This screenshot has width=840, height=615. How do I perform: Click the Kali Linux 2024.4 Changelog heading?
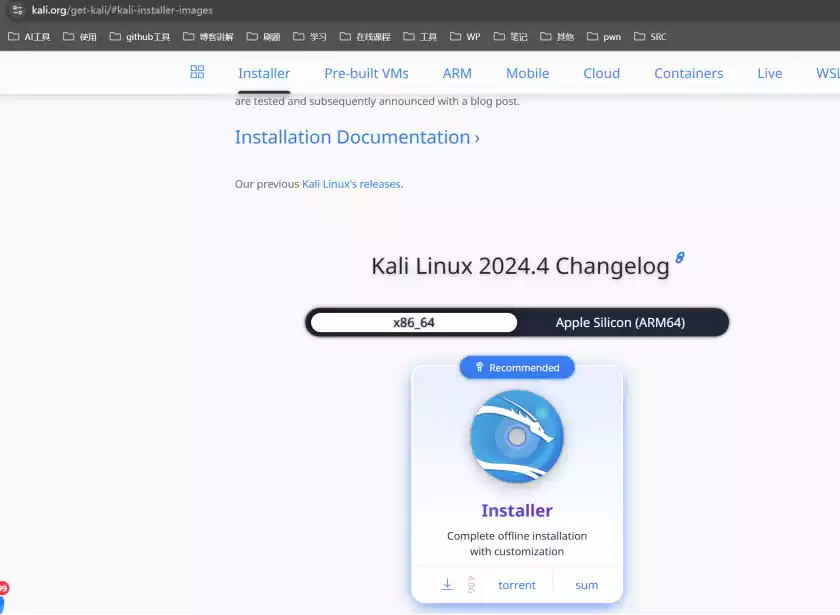tap(520, 266)
